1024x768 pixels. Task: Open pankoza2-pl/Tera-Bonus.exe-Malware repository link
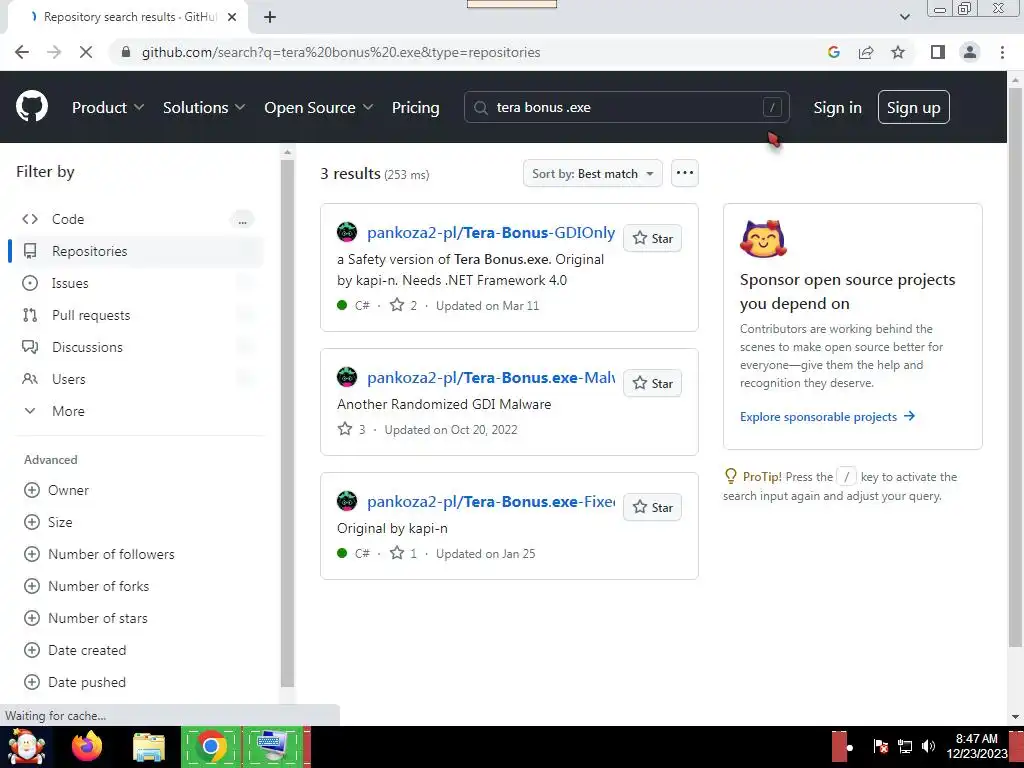[x=490, y=377]
